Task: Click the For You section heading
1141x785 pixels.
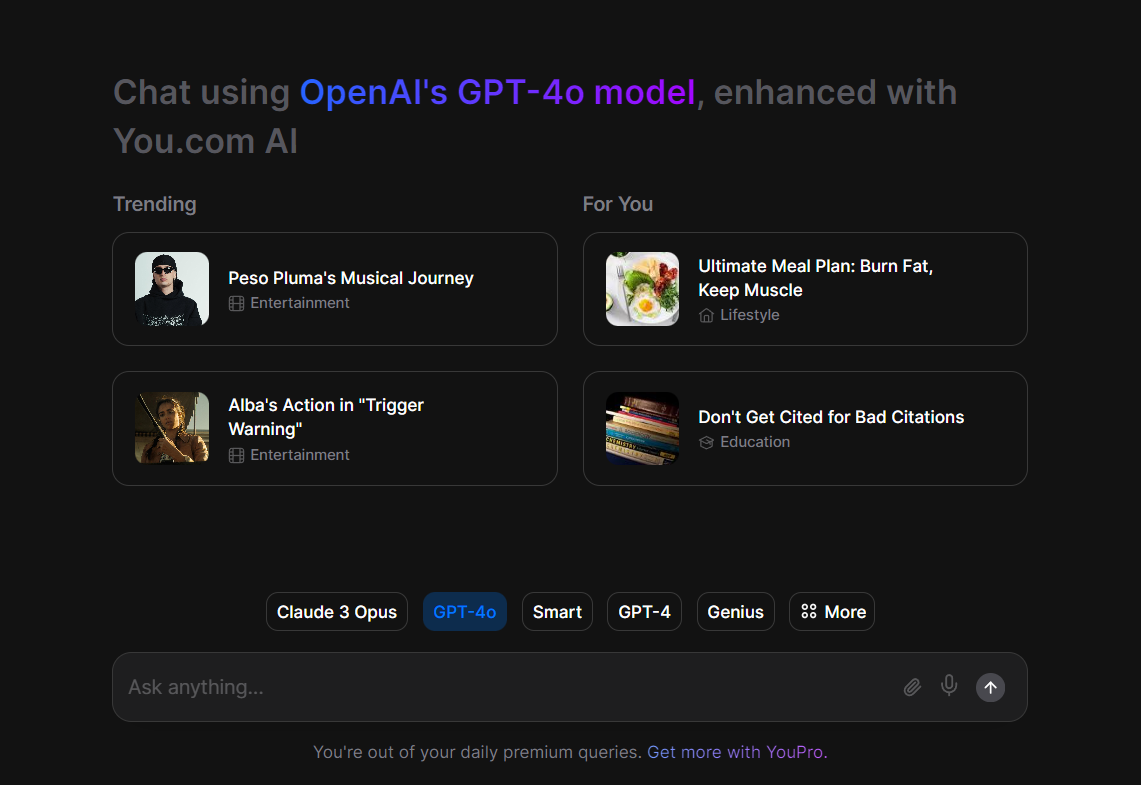Action: tap(618, 204)
